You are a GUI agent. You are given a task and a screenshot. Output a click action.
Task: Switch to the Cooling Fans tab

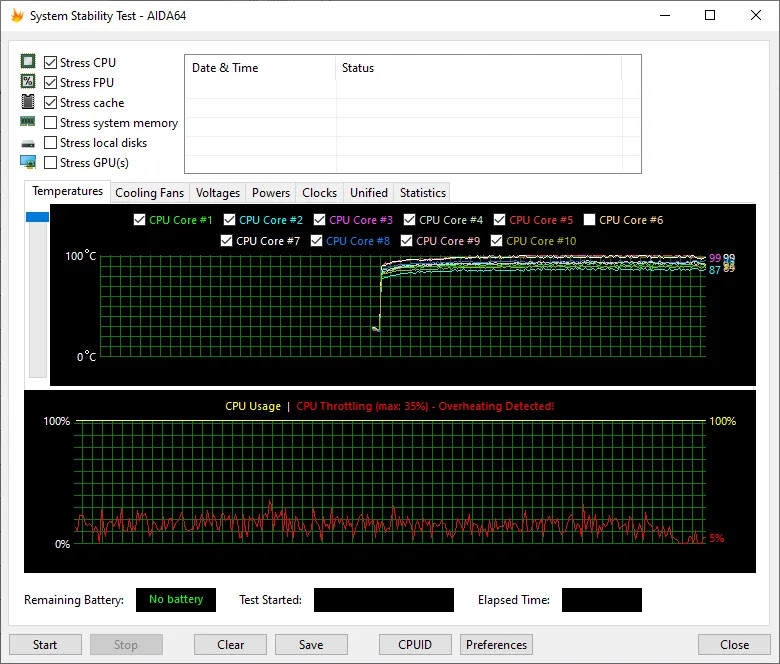[149, 193]
